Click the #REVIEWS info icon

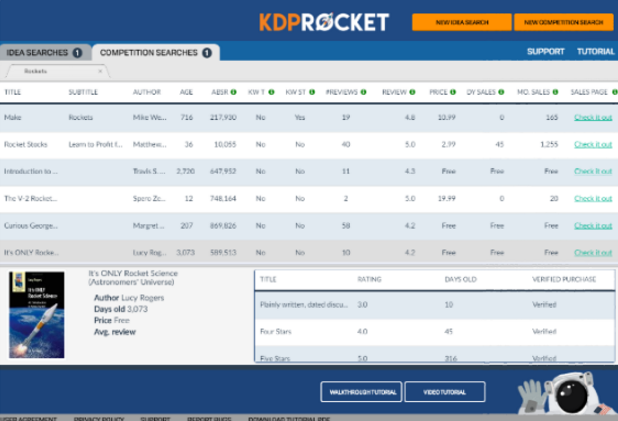tap(363, 92)
